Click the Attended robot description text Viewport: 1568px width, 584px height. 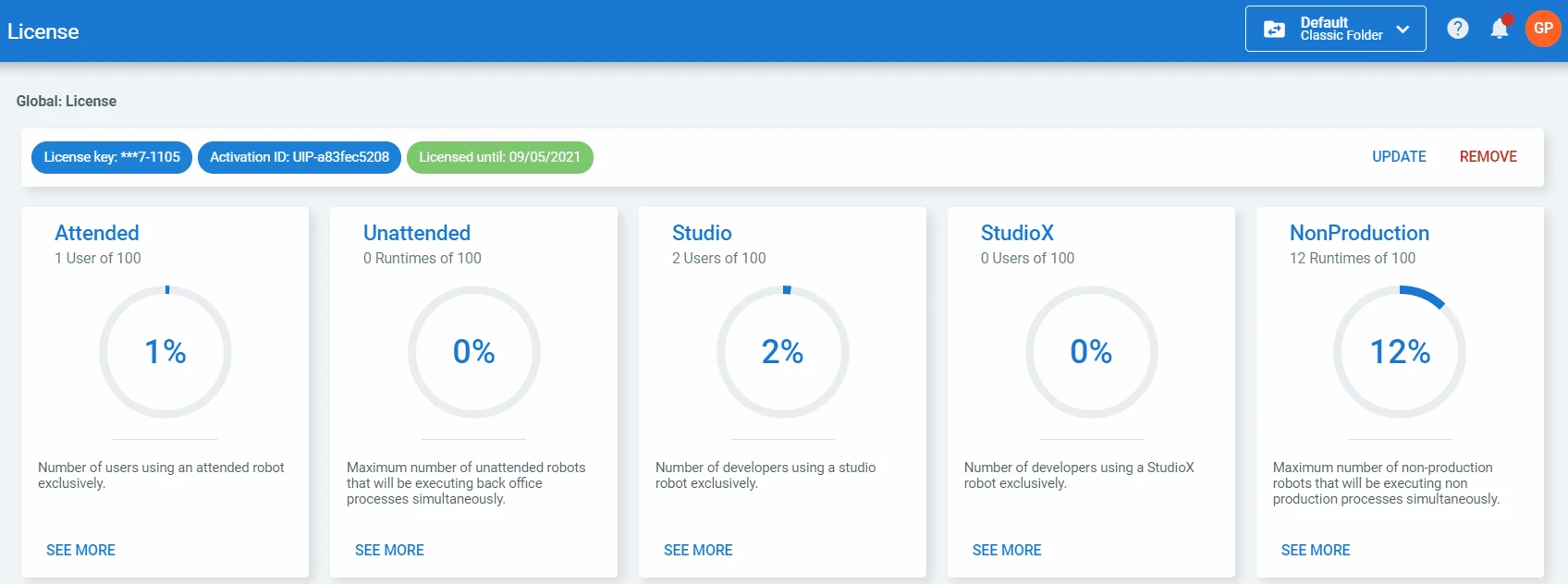pyautogui.click(x=161, y=475)
